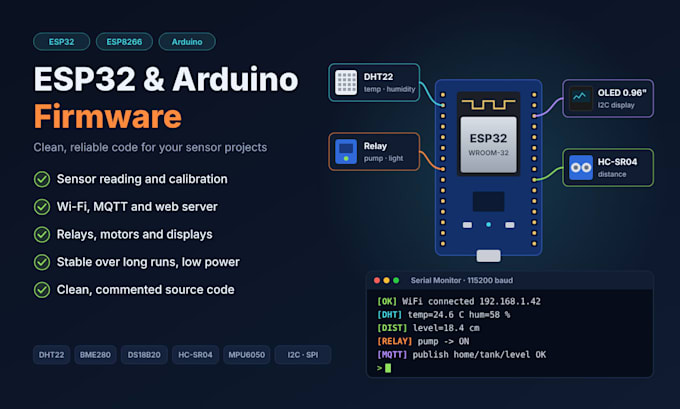Click checkmark beside Wi-Fi, MQTT and web server
The image size is (680, 409).
pos(42,207)
